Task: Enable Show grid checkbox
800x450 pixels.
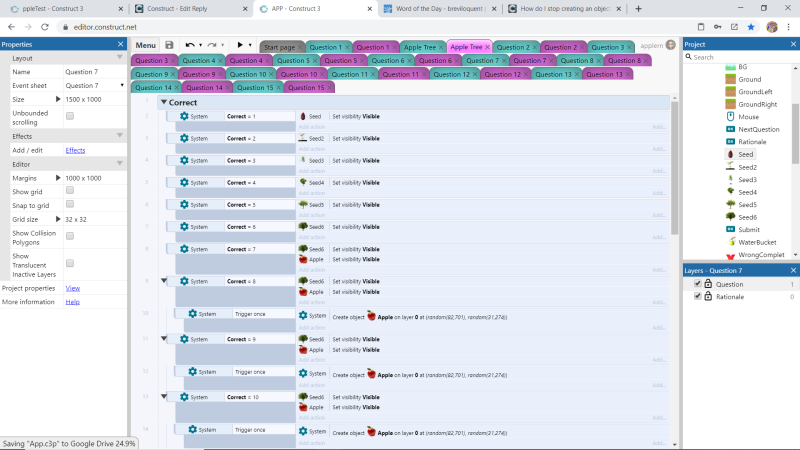Action: [70, 190]
